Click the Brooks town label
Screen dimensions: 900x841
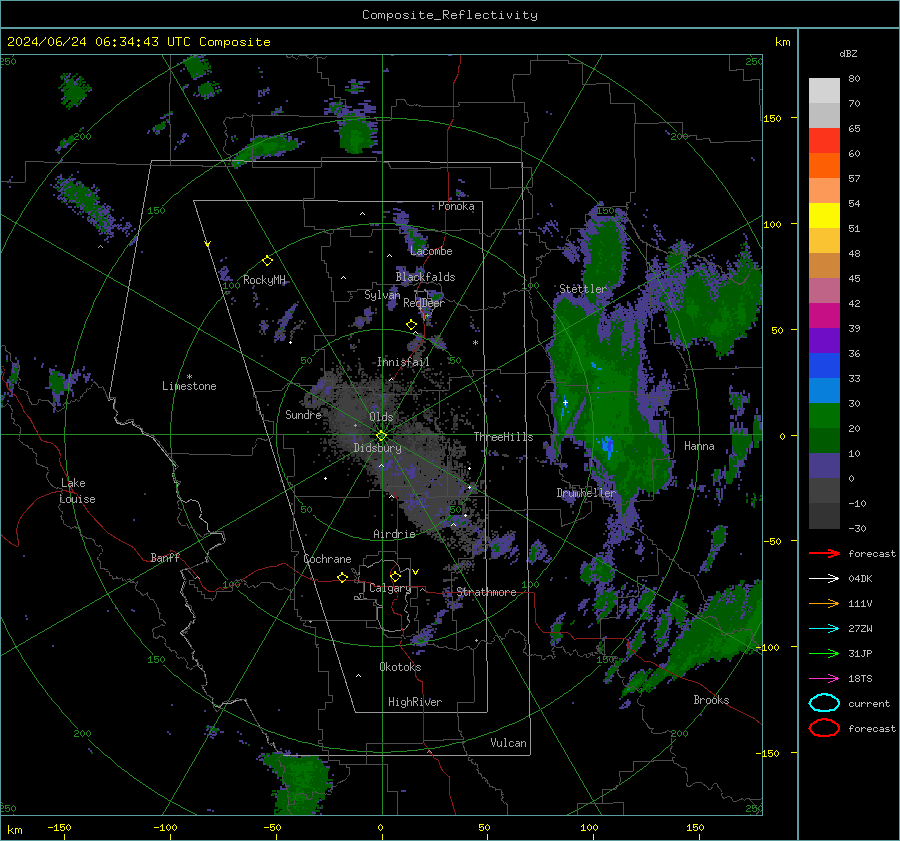click(711, 700)
